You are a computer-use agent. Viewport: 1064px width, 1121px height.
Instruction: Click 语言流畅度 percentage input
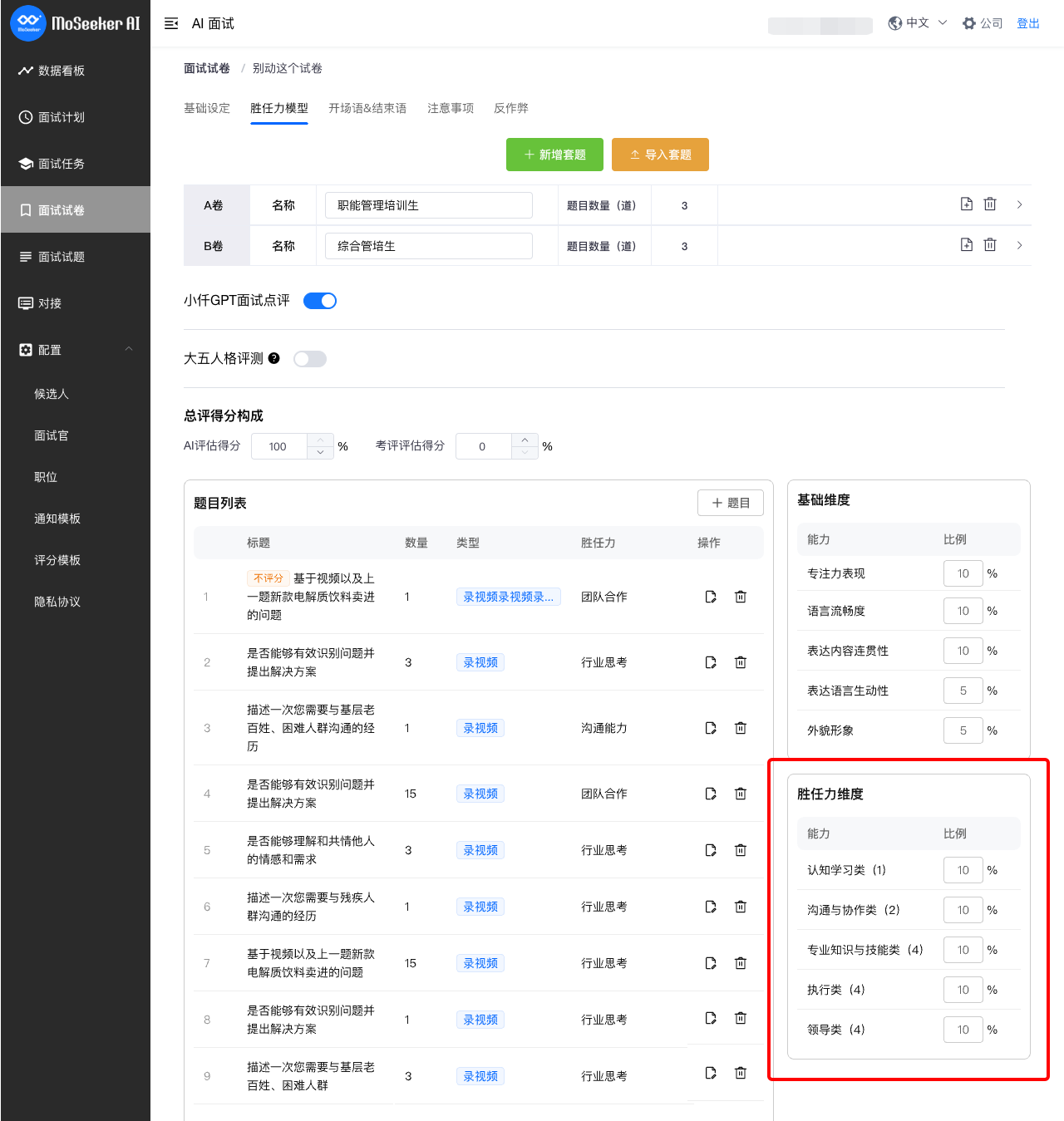[963, 611]
